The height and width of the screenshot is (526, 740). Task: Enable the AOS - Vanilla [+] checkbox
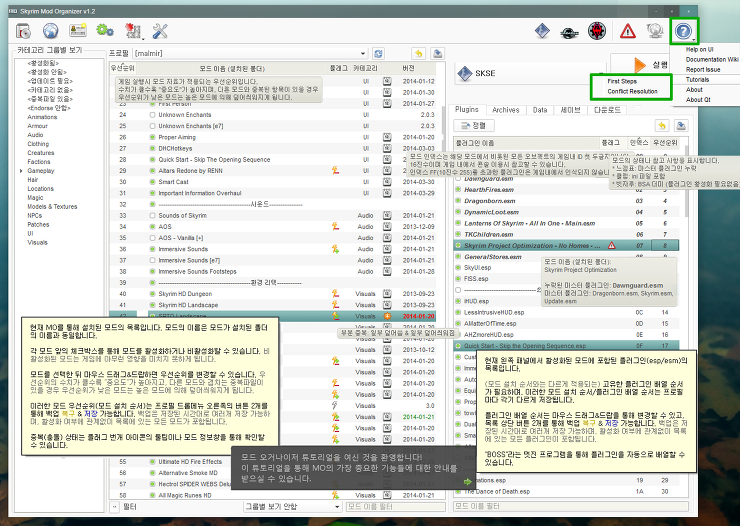152,238
